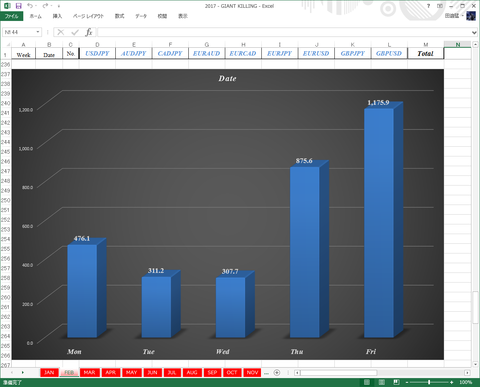
Task: Click the formula bar confirm checkmark icon
Action: point(75,32)
